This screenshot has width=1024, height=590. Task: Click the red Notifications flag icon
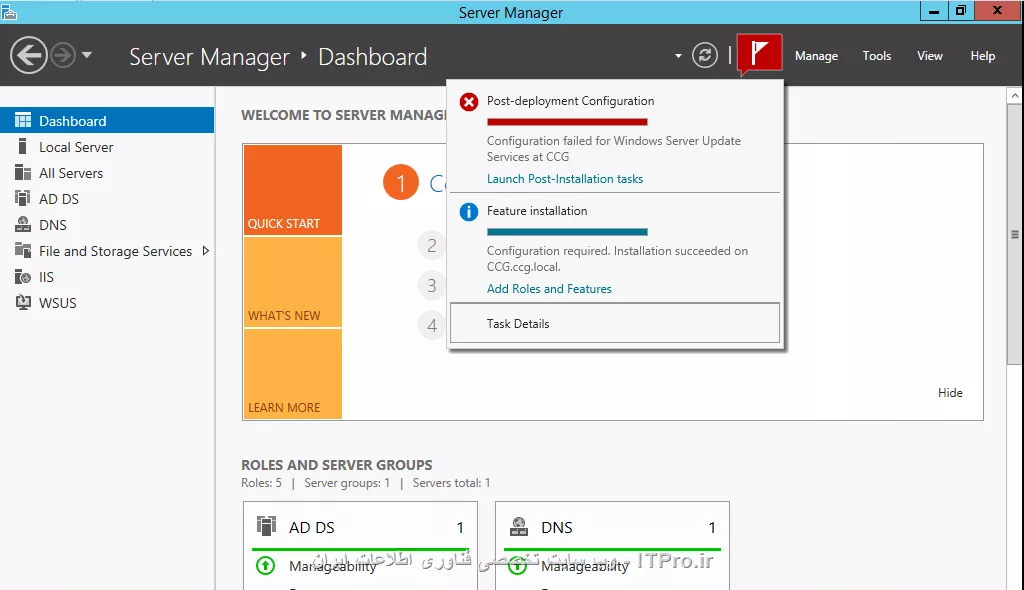[x=760, y=54]
